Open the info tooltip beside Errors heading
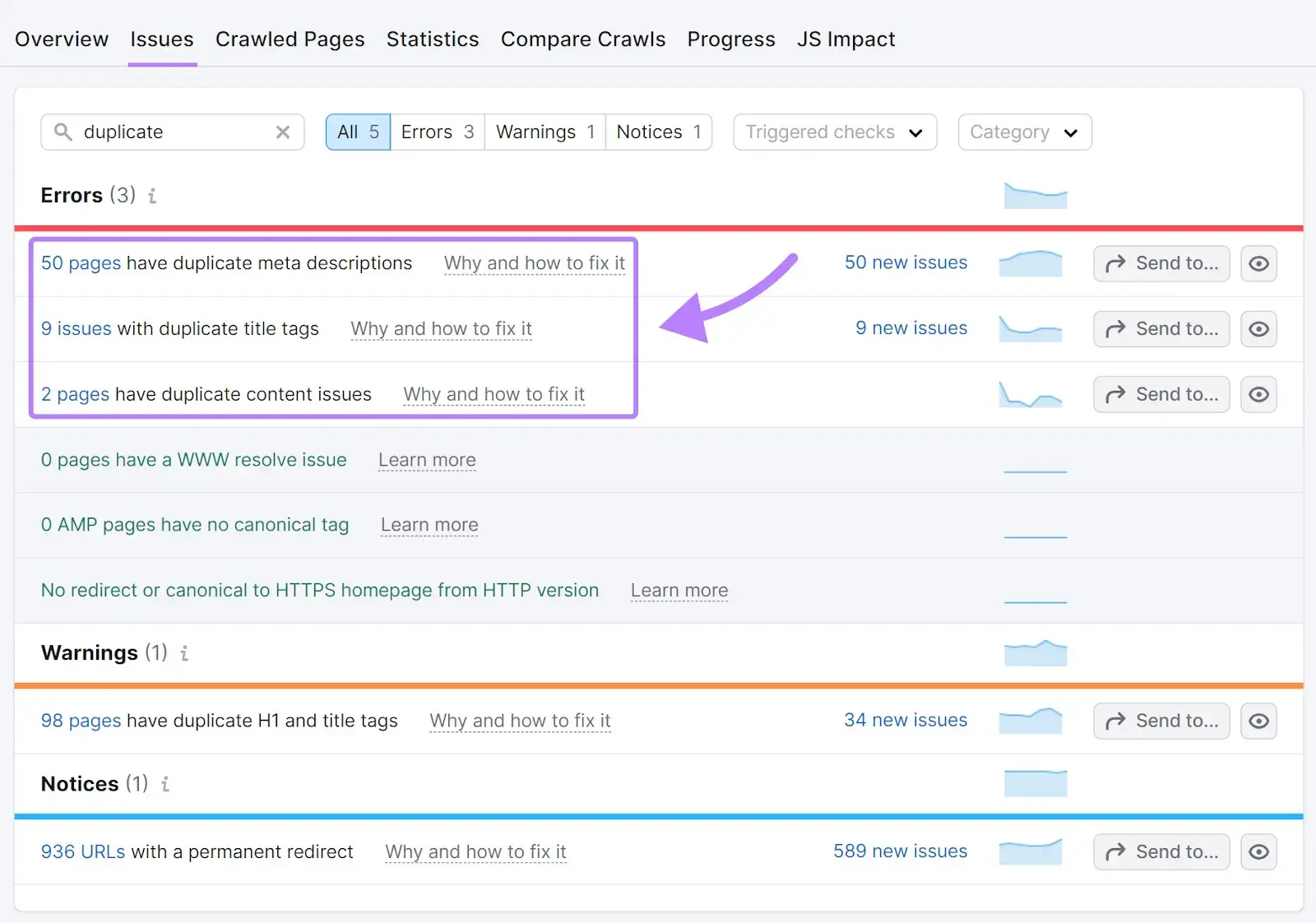This screenshot has height=923, width=1316. 152,196
